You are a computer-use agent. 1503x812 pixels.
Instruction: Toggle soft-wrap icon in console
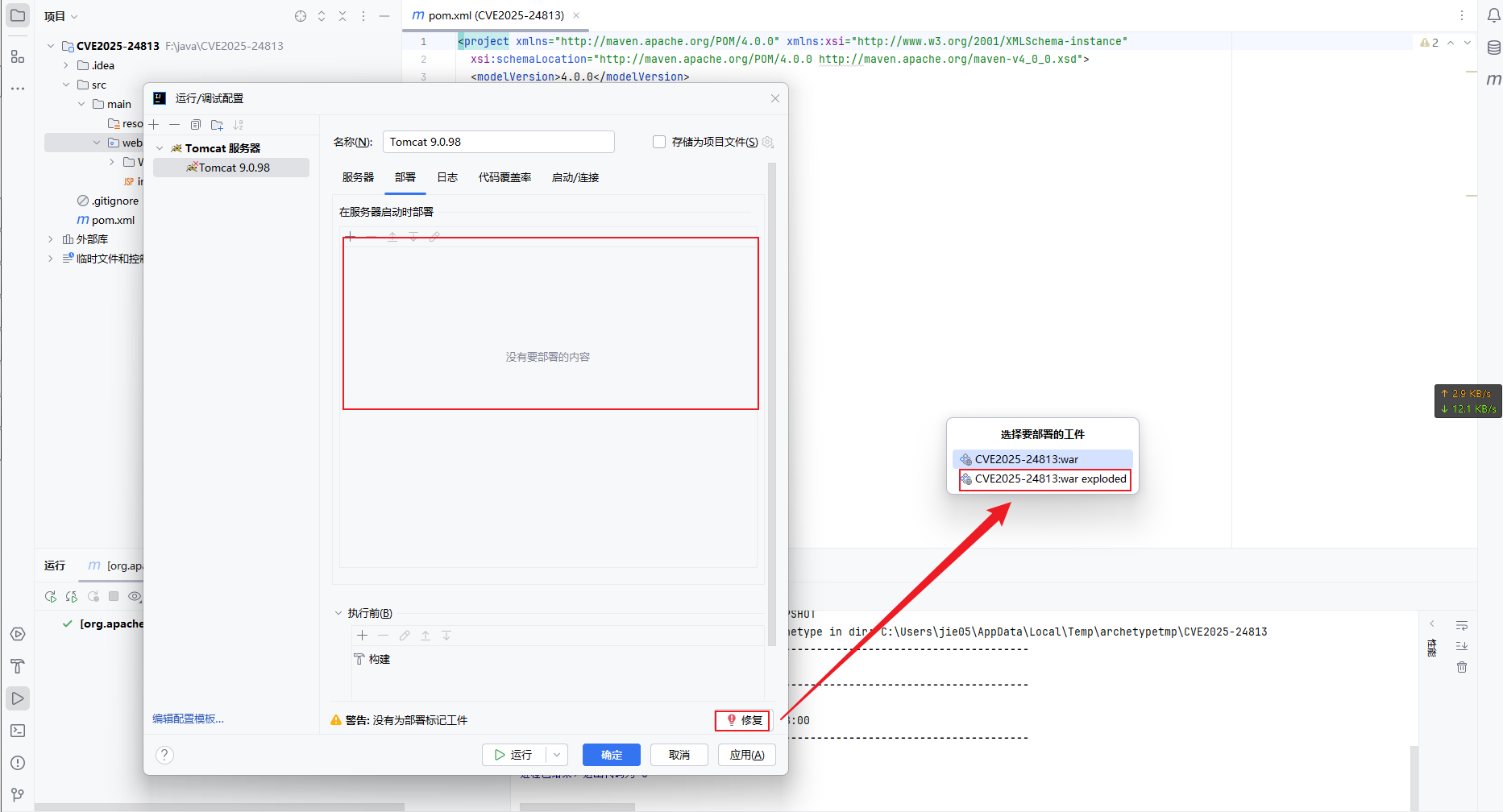[x=1462, y=625]
